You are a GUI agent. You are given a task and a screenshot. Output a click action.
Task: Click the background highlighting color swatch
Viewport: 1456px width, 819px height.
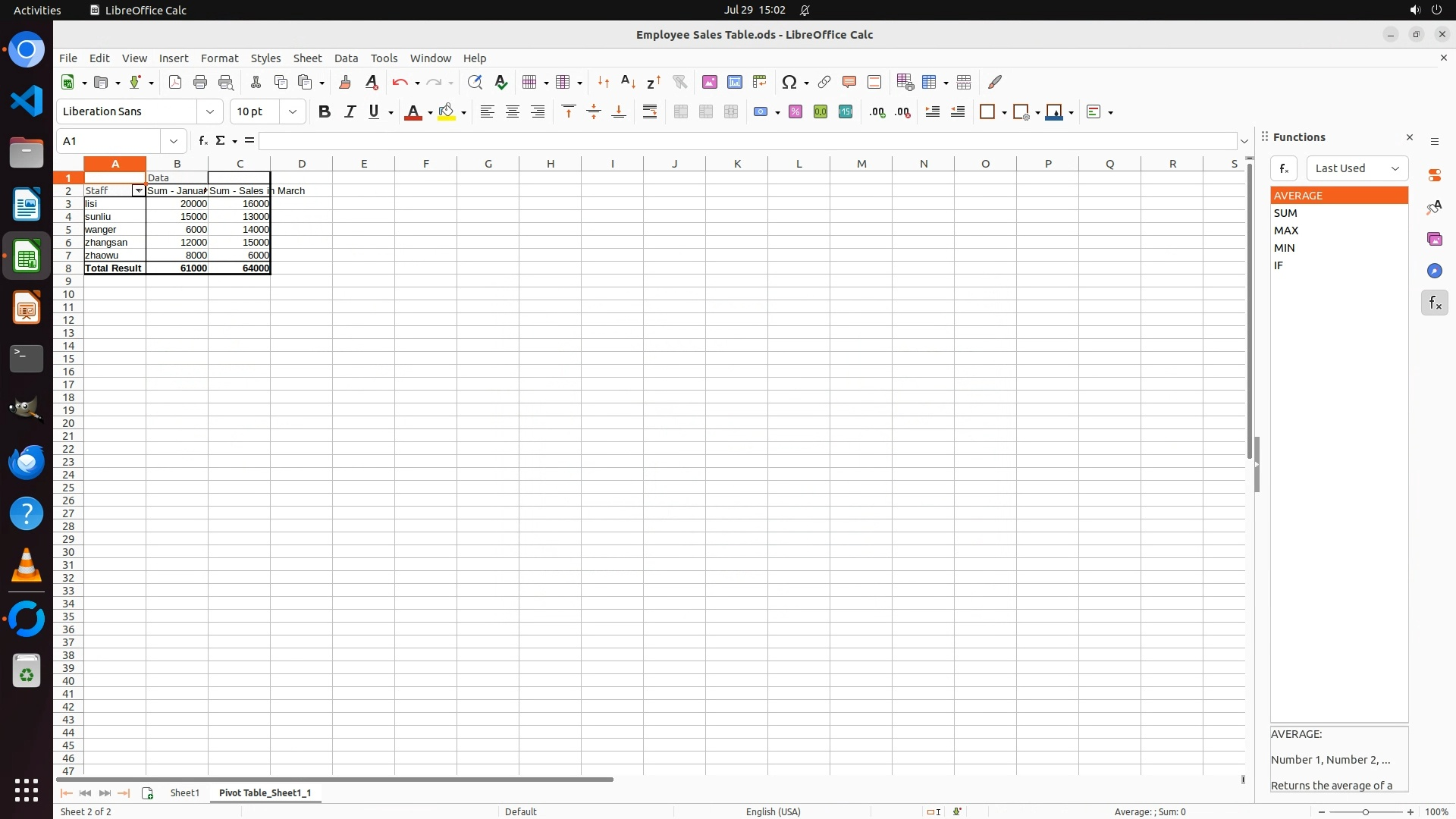click(447, 111)
